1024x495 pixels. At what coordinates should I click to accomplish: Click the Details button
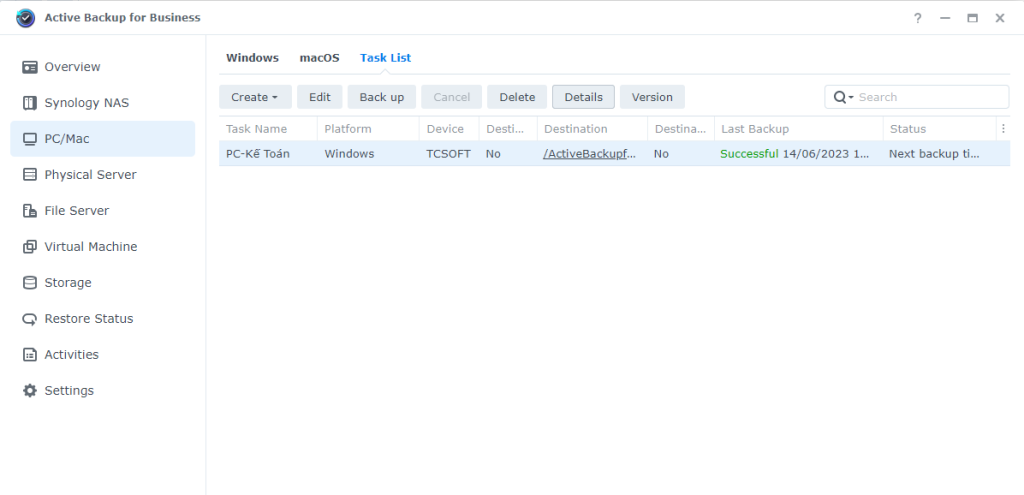(583, 97)
